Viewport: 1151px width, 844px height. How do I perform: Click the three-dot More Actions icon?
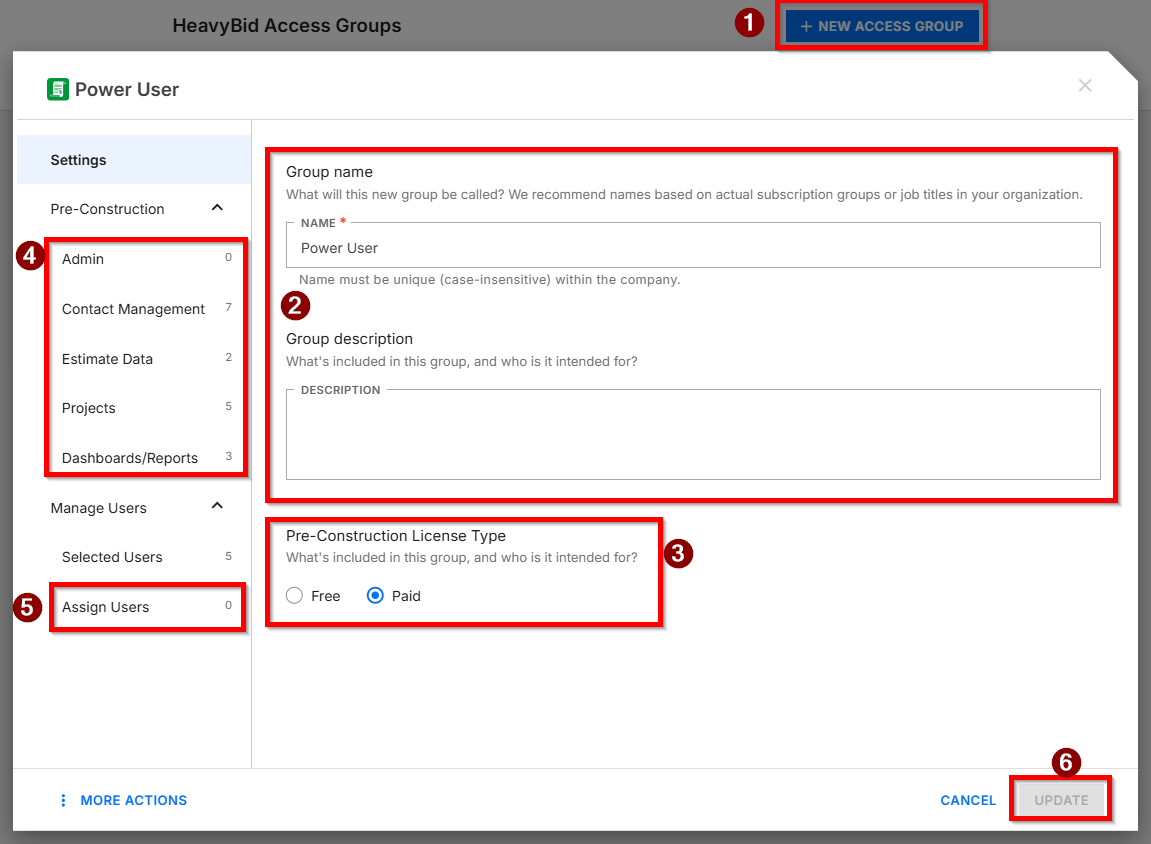pyautogui.click(x=63, y=801)
